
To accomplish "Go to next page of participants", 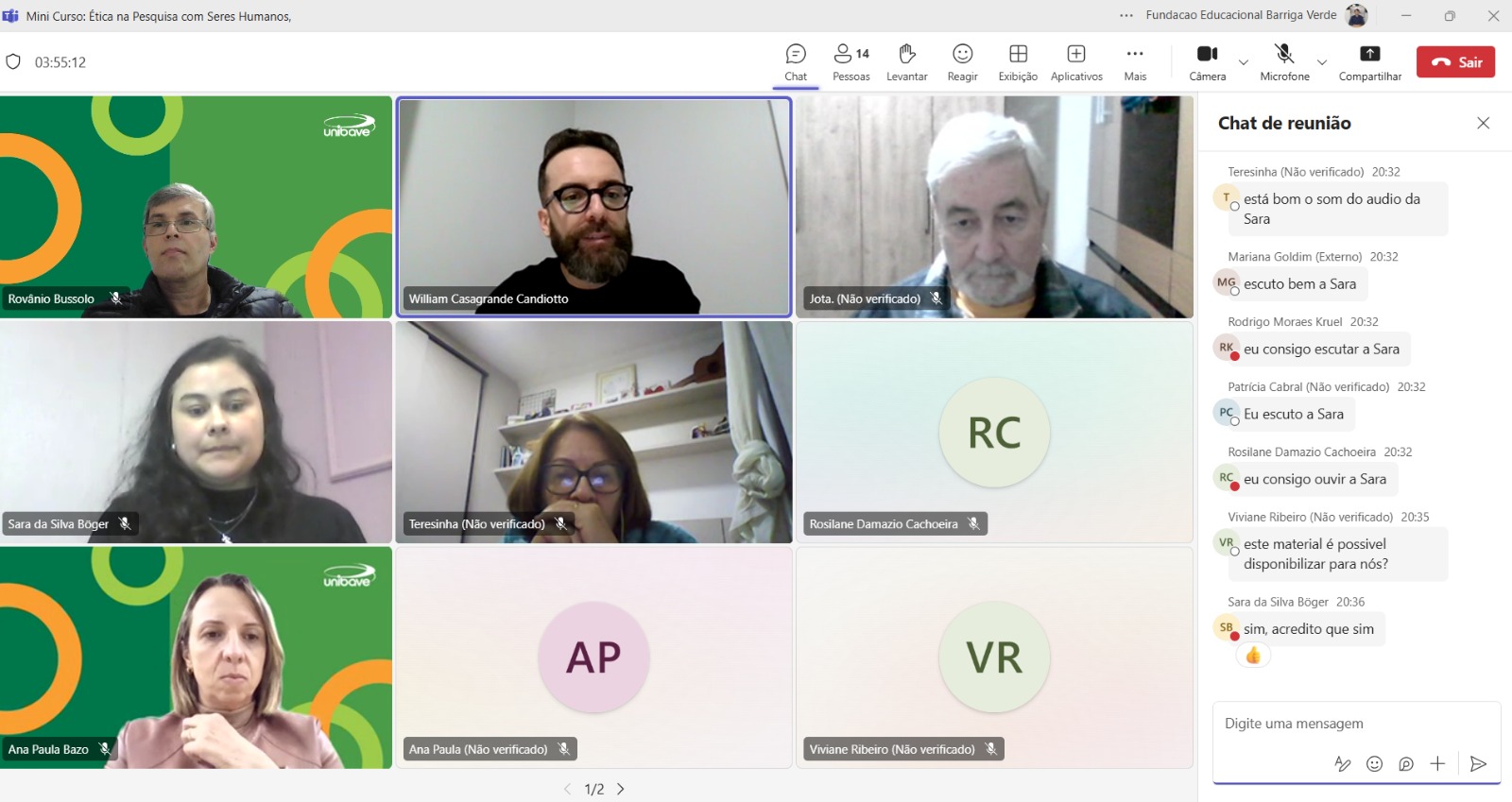I will [x=621, y=789].
